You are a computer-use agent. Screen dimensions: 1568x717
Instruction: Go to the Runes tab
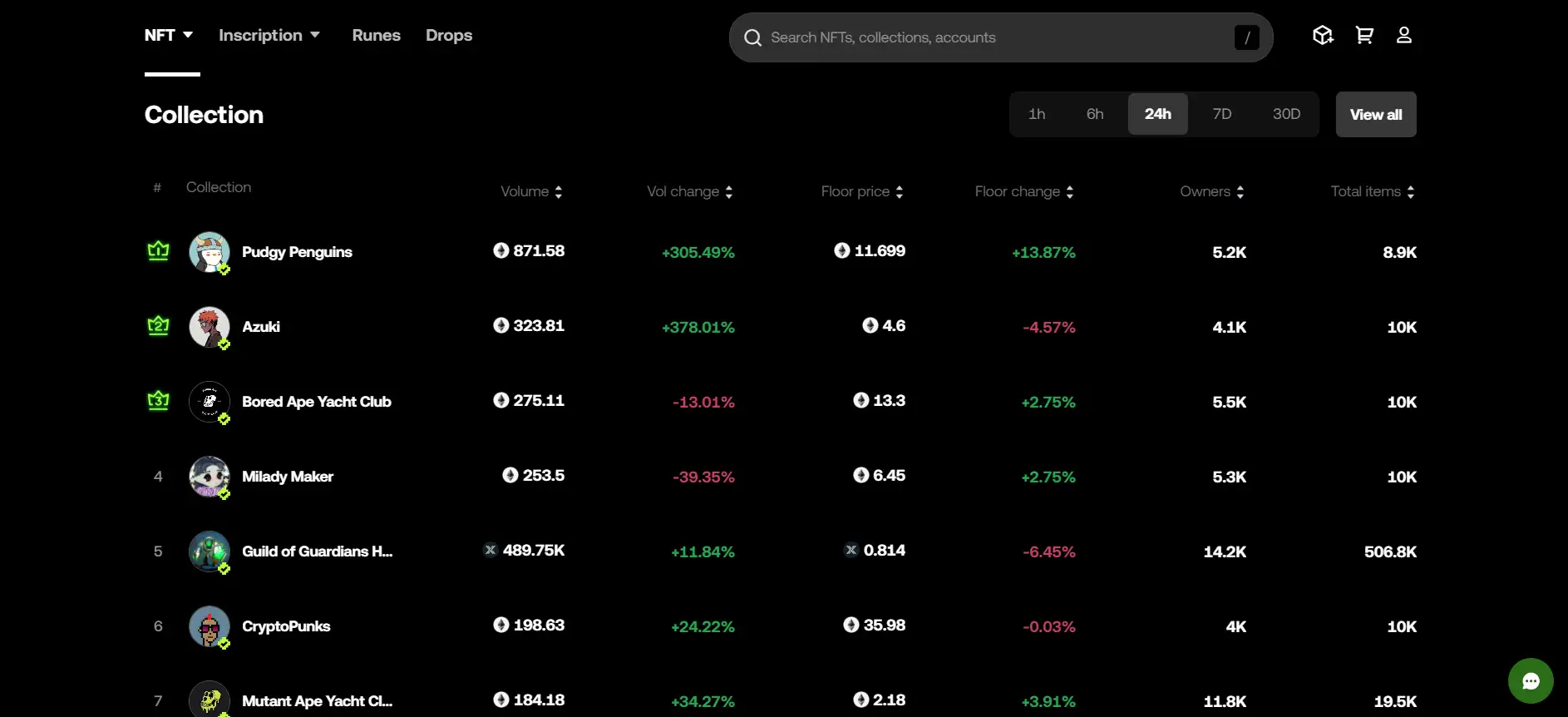[376, 35]
